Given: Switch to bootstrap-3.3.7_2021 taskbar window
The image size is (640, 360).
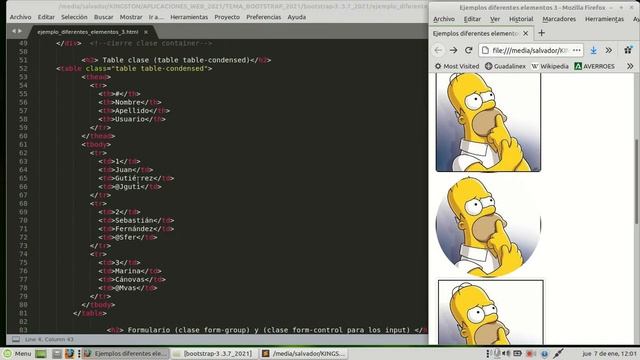Looking at the screenshot, I should (214, 353).
